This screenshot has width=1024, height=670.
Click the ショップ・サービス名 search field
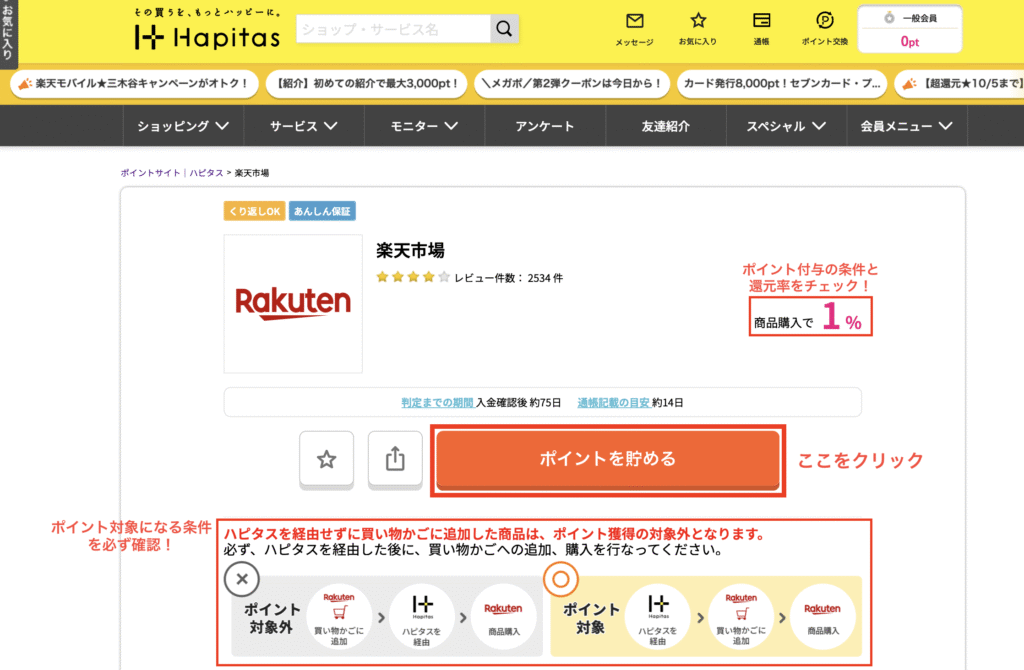point(393,29)
